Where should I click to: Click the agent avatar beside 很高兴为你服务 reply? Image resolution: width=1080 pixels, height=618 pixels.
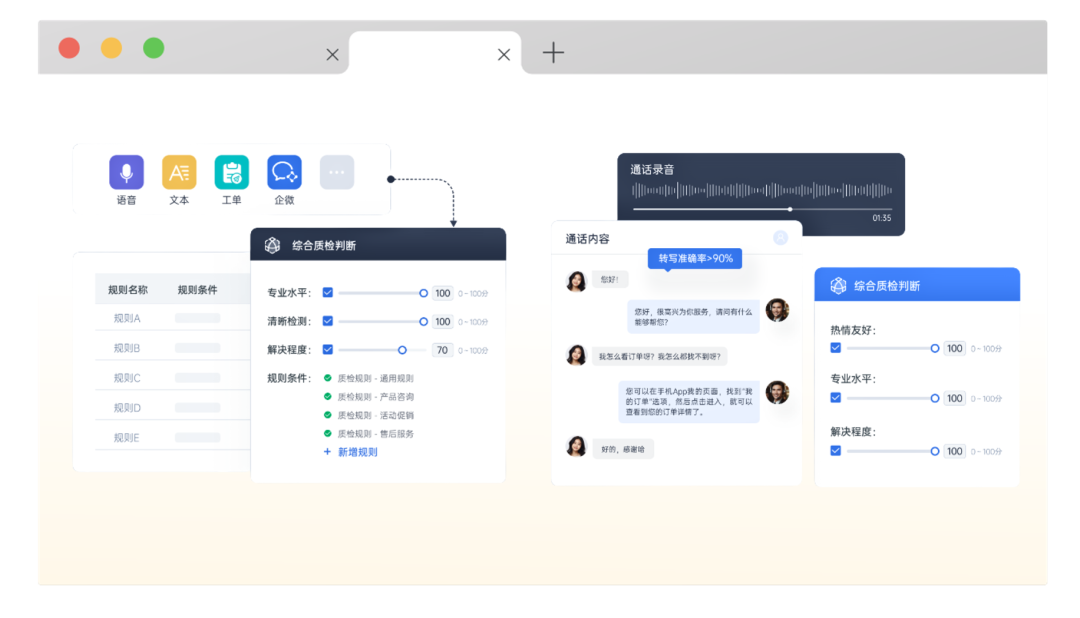coord(777,310)
